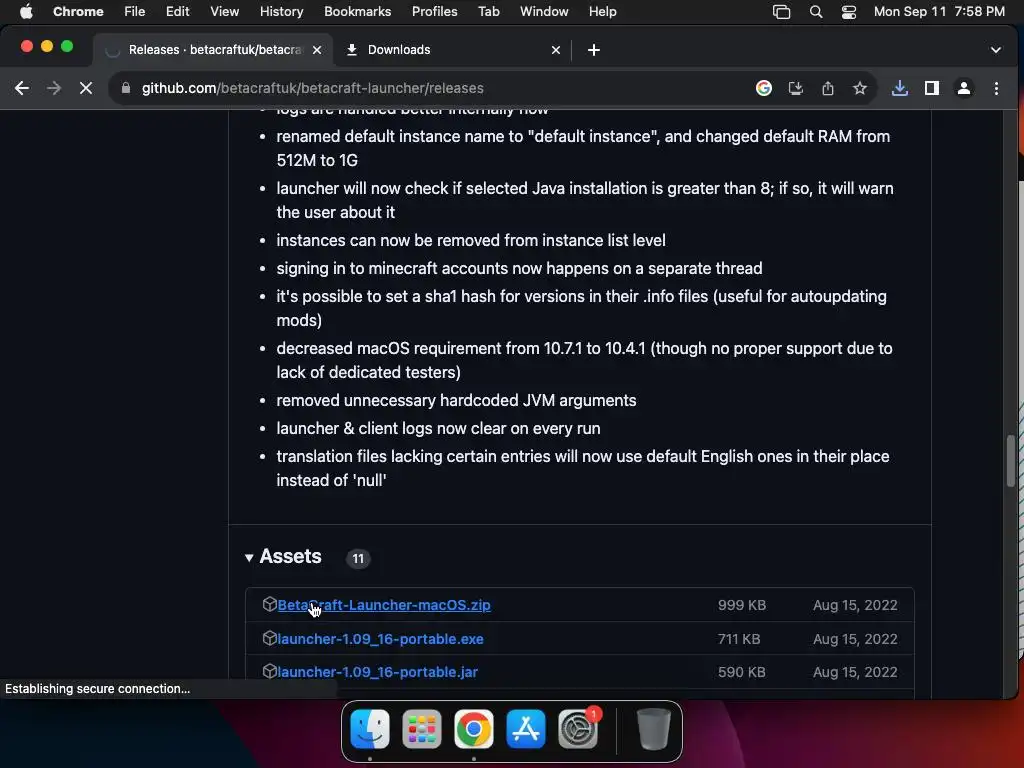This screenshot has width=1024, height=768.
Task: Click the share page icon
Action: [x=827, y=88]
